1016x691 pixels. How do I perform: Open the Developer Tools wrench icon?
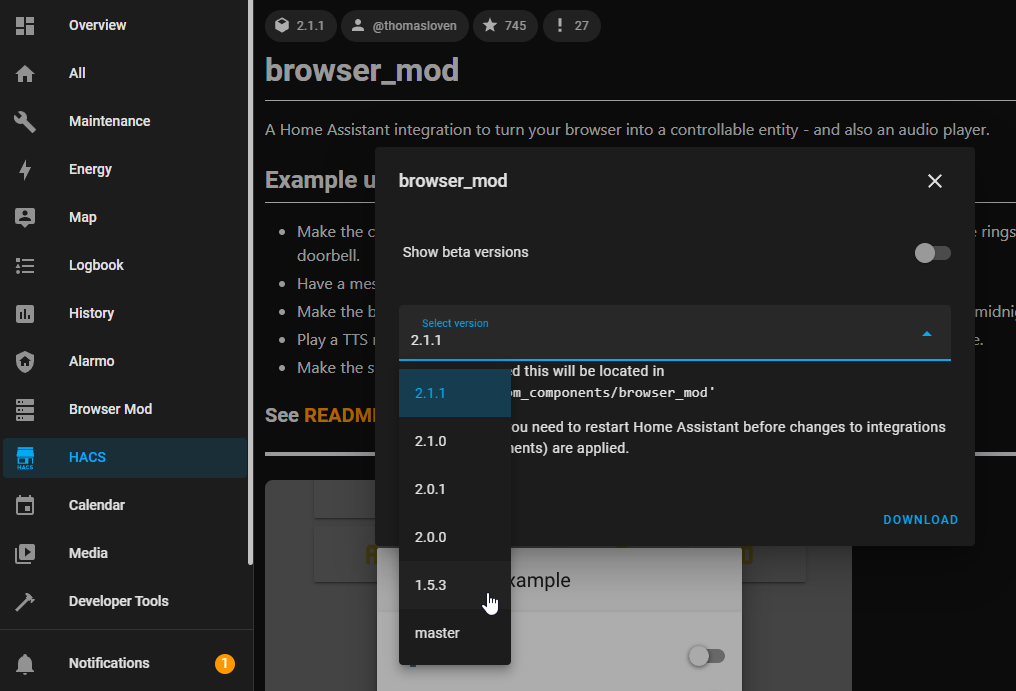[27, 601]
